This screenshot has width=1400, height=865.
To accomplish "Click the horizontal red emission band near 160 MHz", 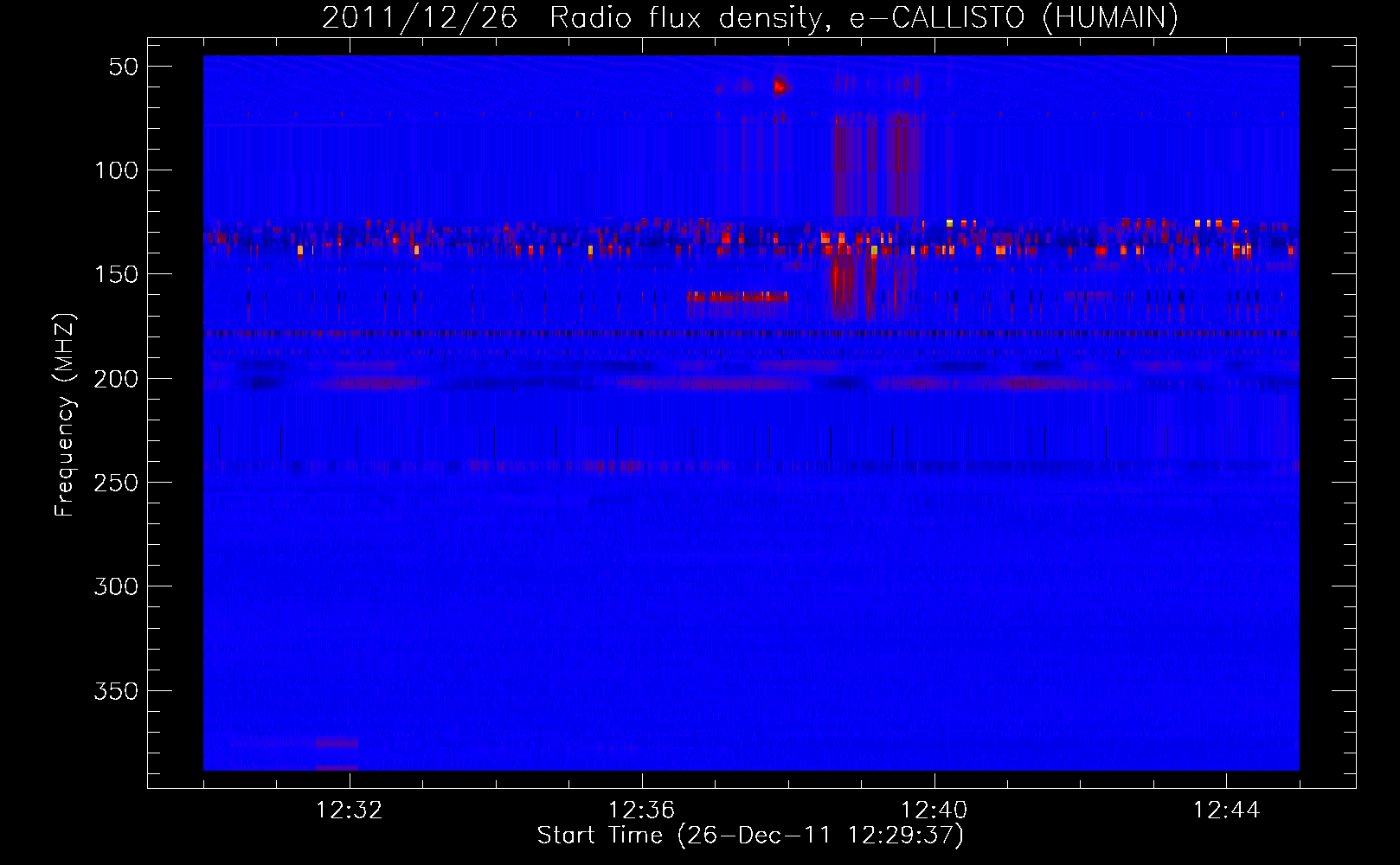I will click(738, 297).
